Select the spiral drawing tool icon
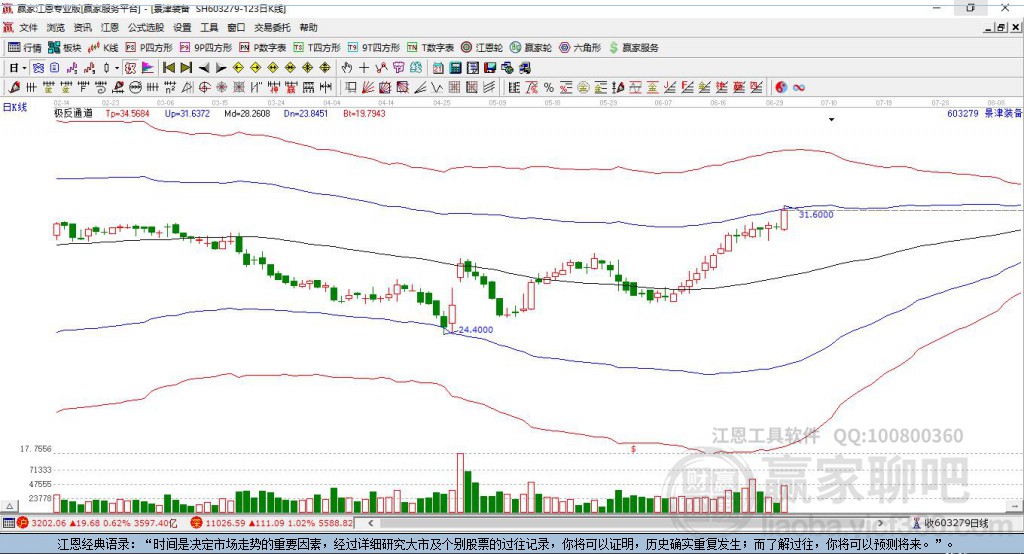1024x554 pixels. (x=101, y=87)
